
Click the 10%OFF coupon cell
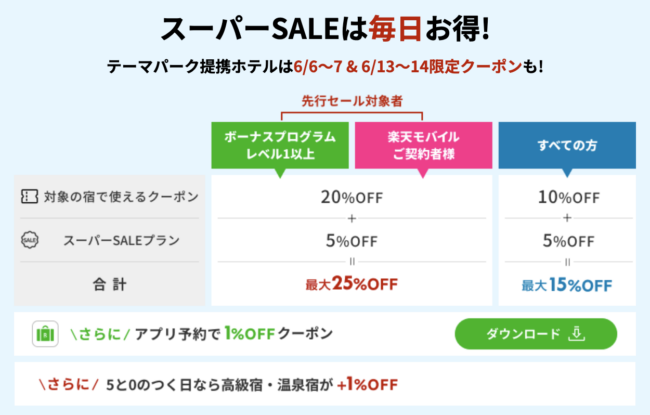[x=568, y=197]
